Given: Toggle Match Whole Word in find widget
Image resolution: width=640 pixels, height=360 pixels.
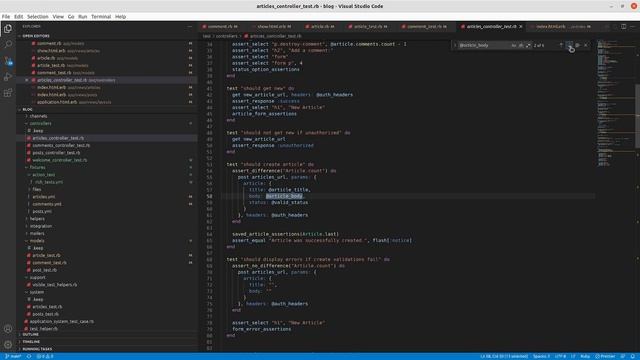Looking at the screenshot, I should tap(521, 45).
